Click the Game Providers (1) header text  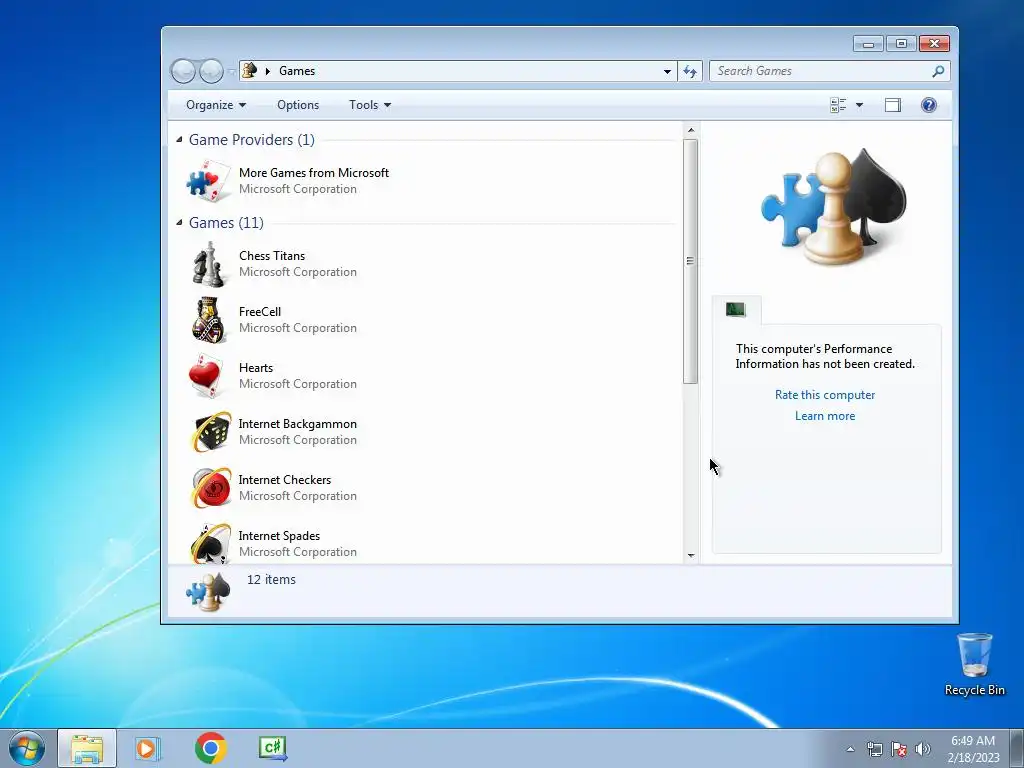pos(251,140)
